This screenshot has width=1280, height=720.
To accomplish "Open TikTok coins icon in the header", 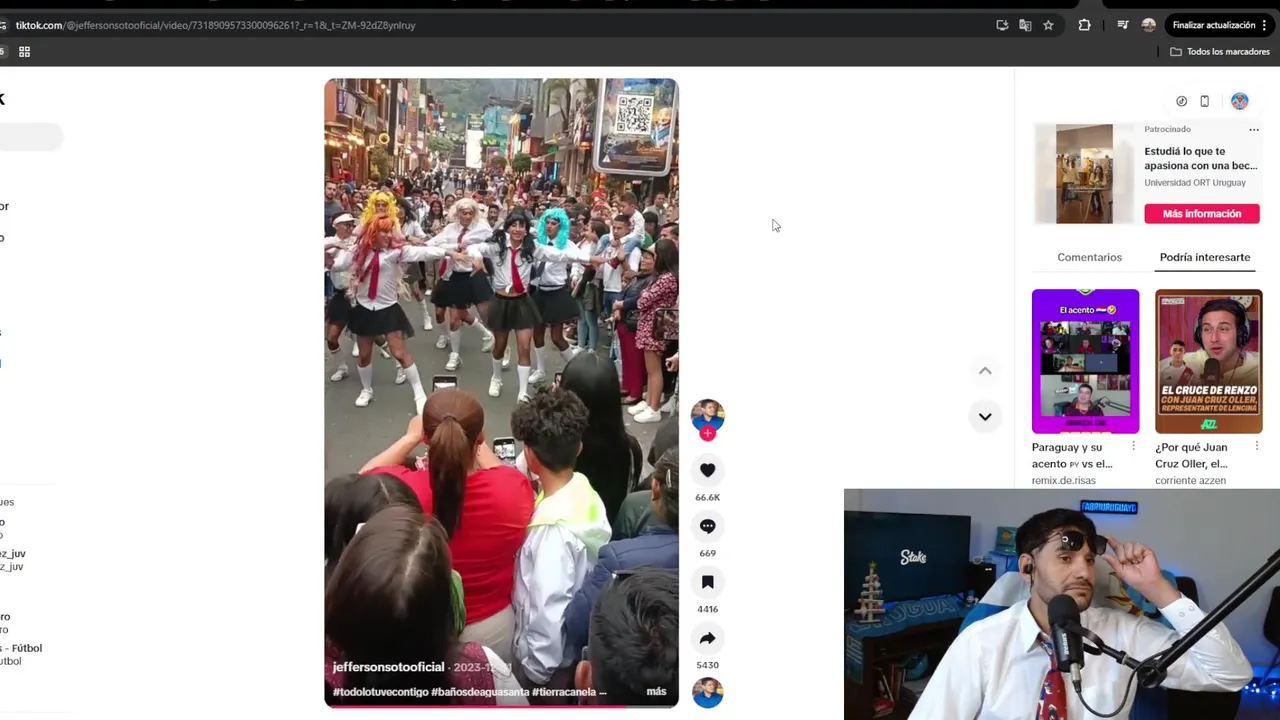I will [1181, 101].
